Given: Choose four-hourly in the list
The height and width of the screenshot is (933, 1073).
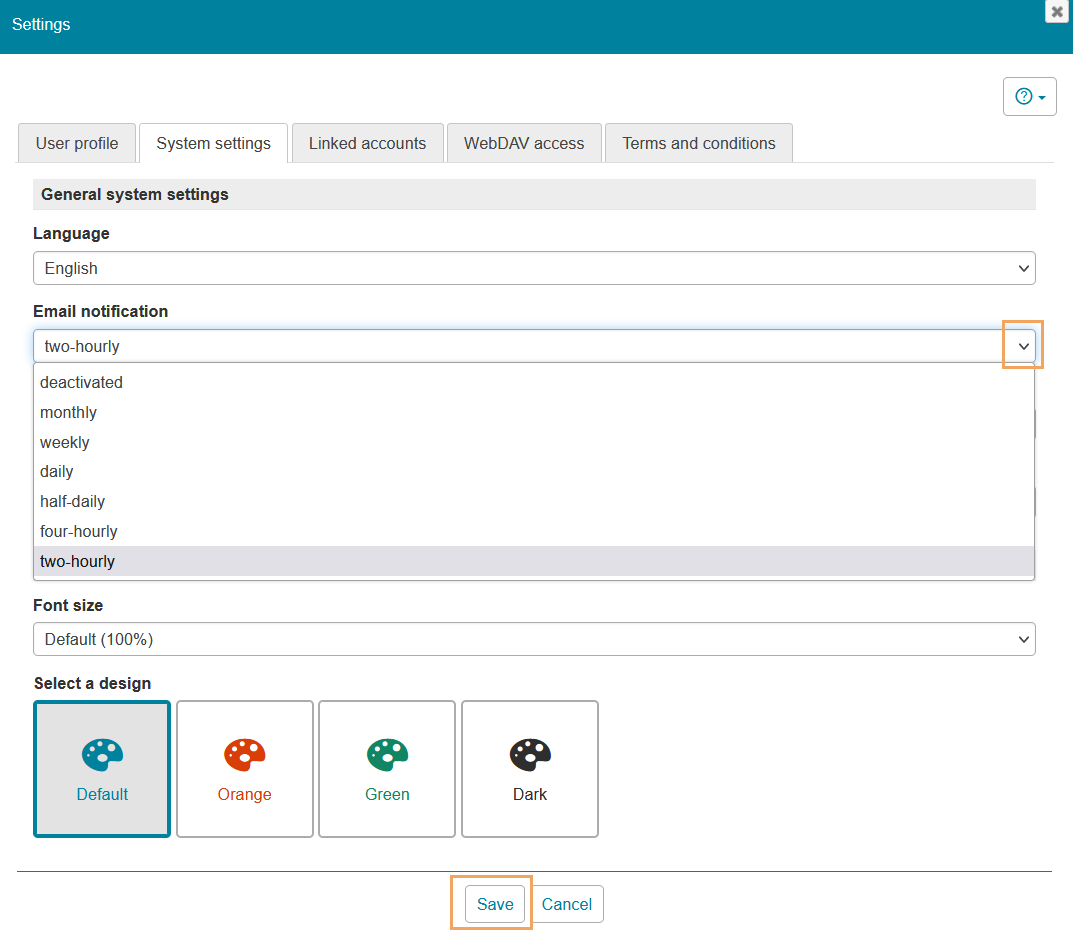Looking at the screenshot, I should [x=79, y=531].
